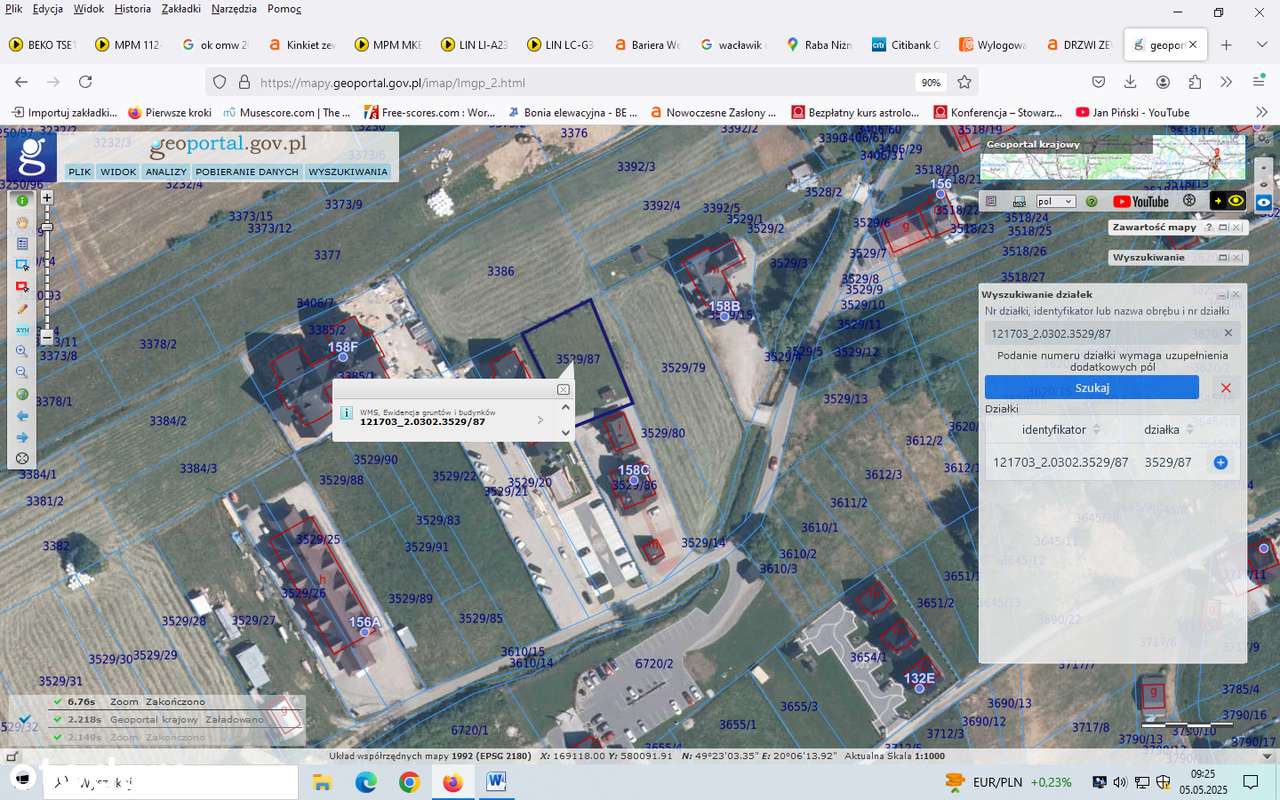Viewport: 1280px width, 800px height.
Task: Select the pan hand tool
Action: pyautogui.click(x=22, y=222)
